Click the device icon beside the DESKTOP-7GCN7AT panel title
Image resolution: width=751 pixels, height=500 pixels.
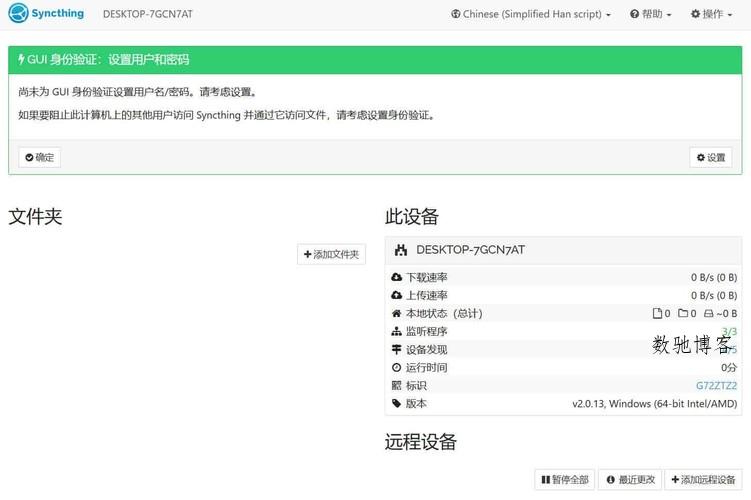click(400, 250)
